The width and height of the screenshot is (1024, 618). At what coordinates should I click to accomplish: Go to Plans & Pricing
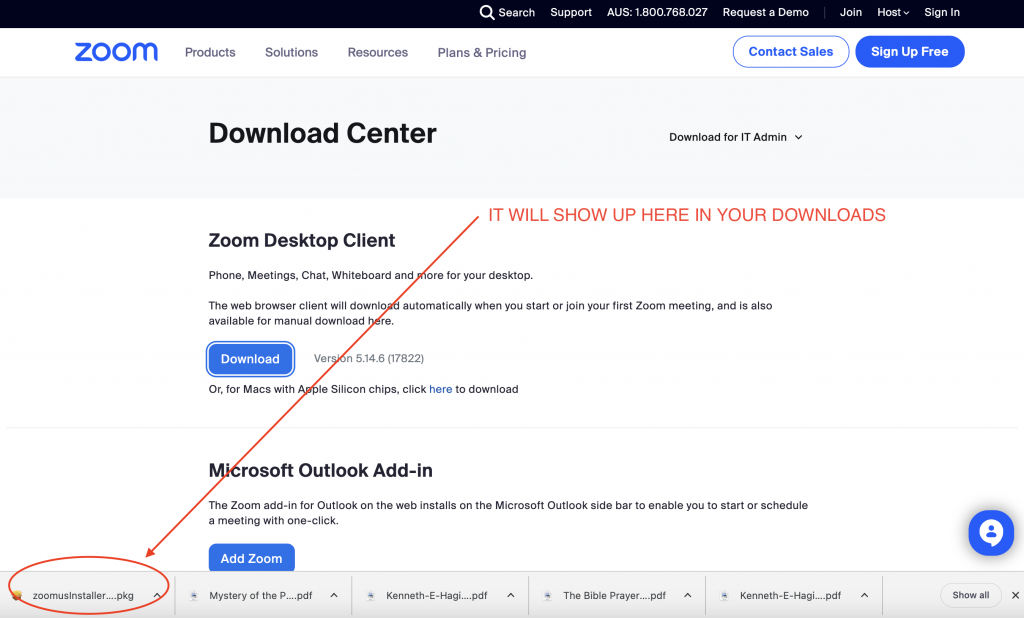[482, 52]
